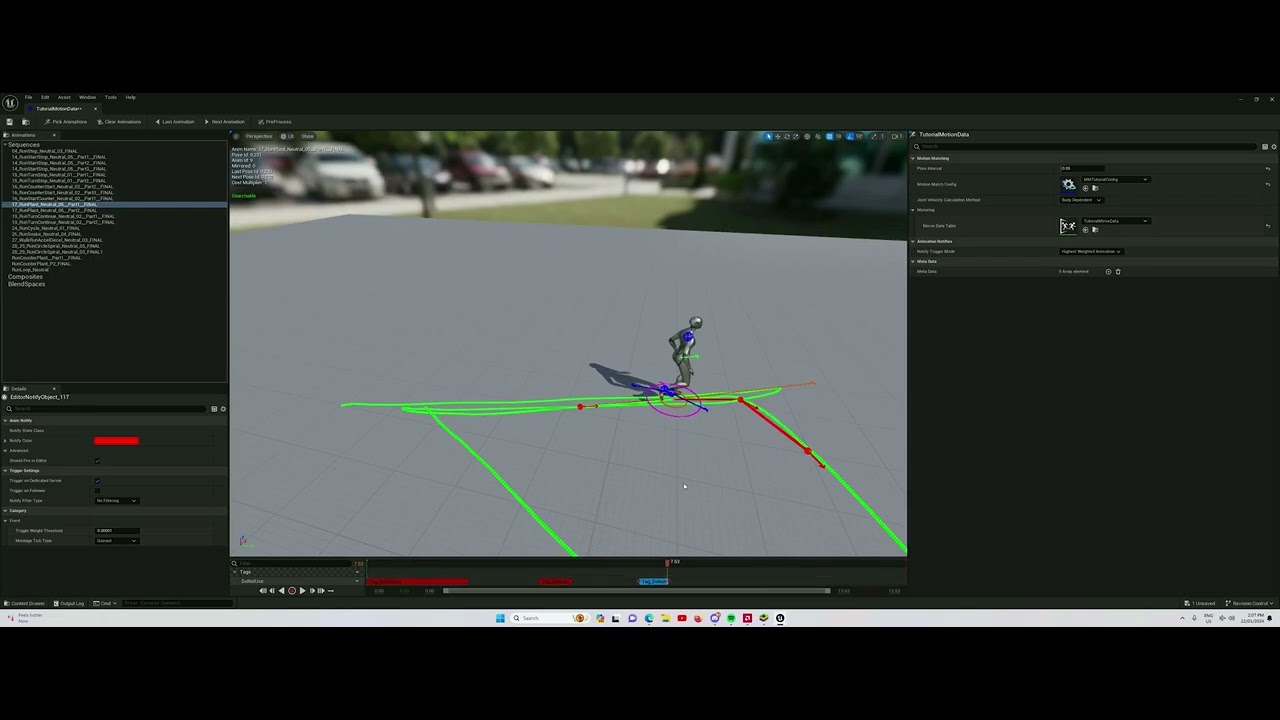Screen dimensions: 1280x720
Task: Expand the Notify Color property
Action: tap(5, 441)
